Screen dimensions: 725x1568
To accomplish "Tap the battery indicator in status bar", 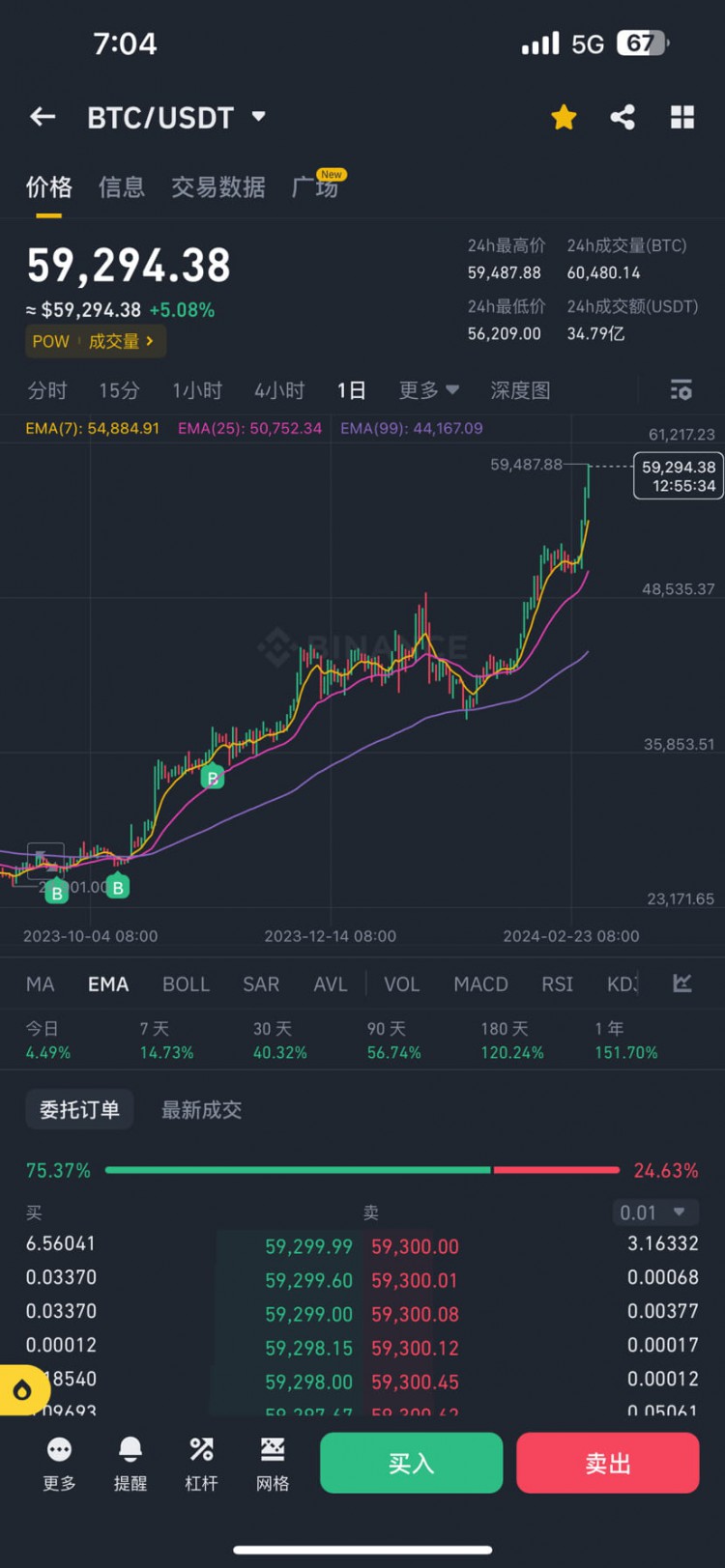I will 643,43.
